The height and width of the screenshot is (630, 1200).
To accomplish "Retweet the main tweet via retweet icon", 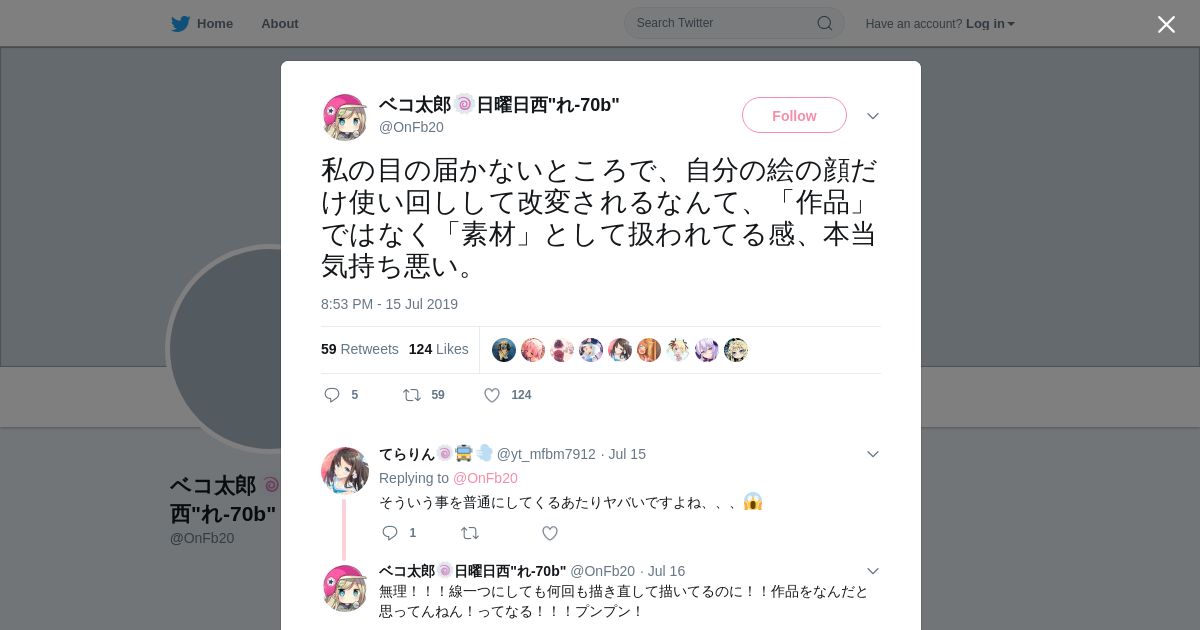I will pos(412,395).
